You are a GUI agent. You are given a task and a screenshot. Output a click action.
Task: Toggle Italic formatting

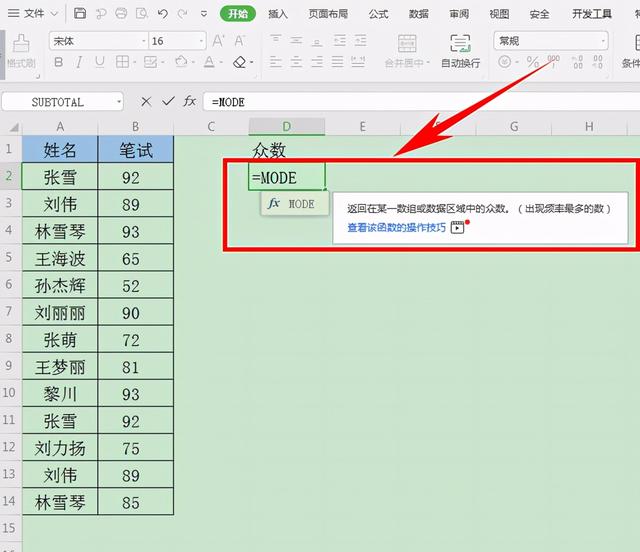click(x=79, y=62)
